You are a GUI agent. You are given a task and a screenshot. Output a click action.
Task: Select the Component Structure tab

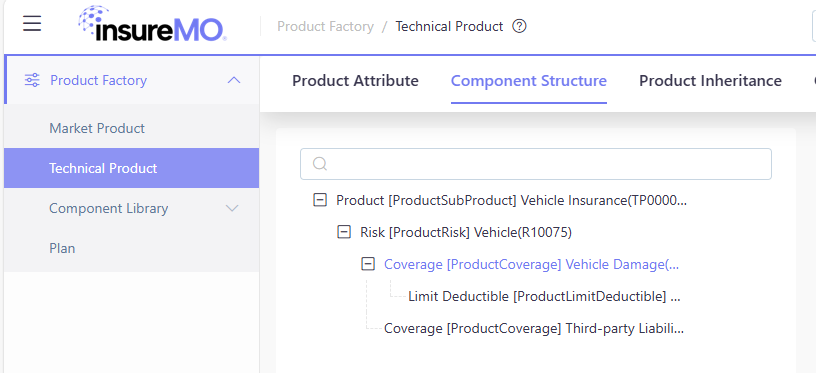(529, 81)
